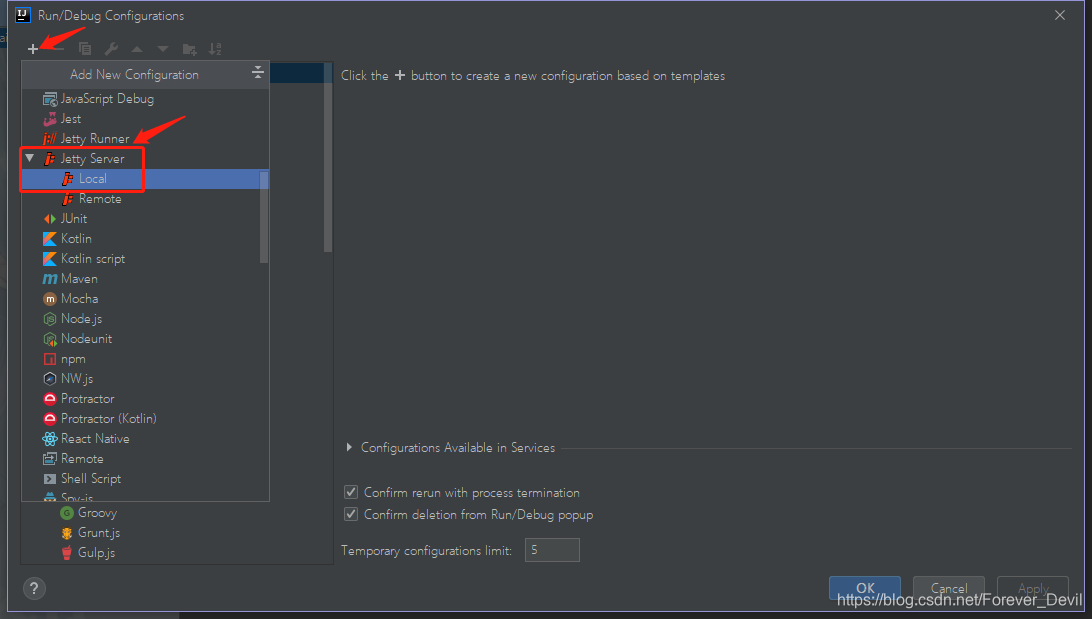
Task: Click the Apply button
Action: (1033, 588)
